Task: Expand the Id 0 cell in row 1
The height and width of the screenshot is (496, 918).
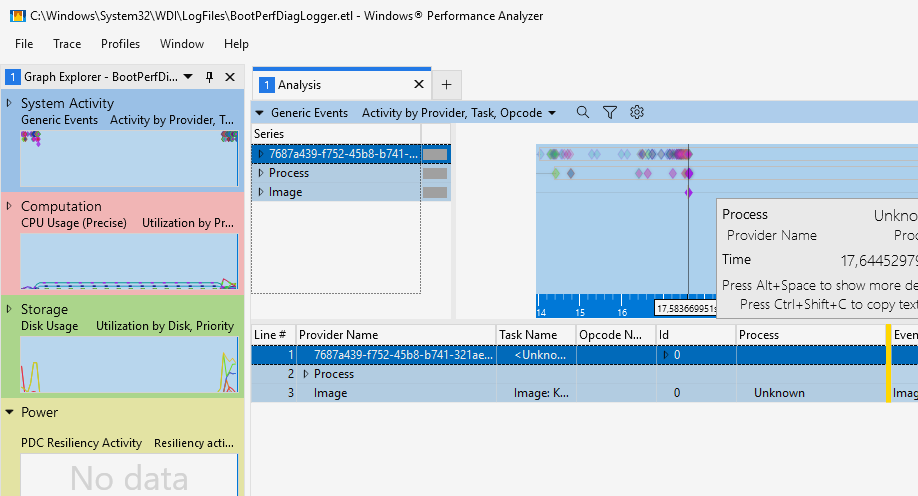Action: pos(666,355)
